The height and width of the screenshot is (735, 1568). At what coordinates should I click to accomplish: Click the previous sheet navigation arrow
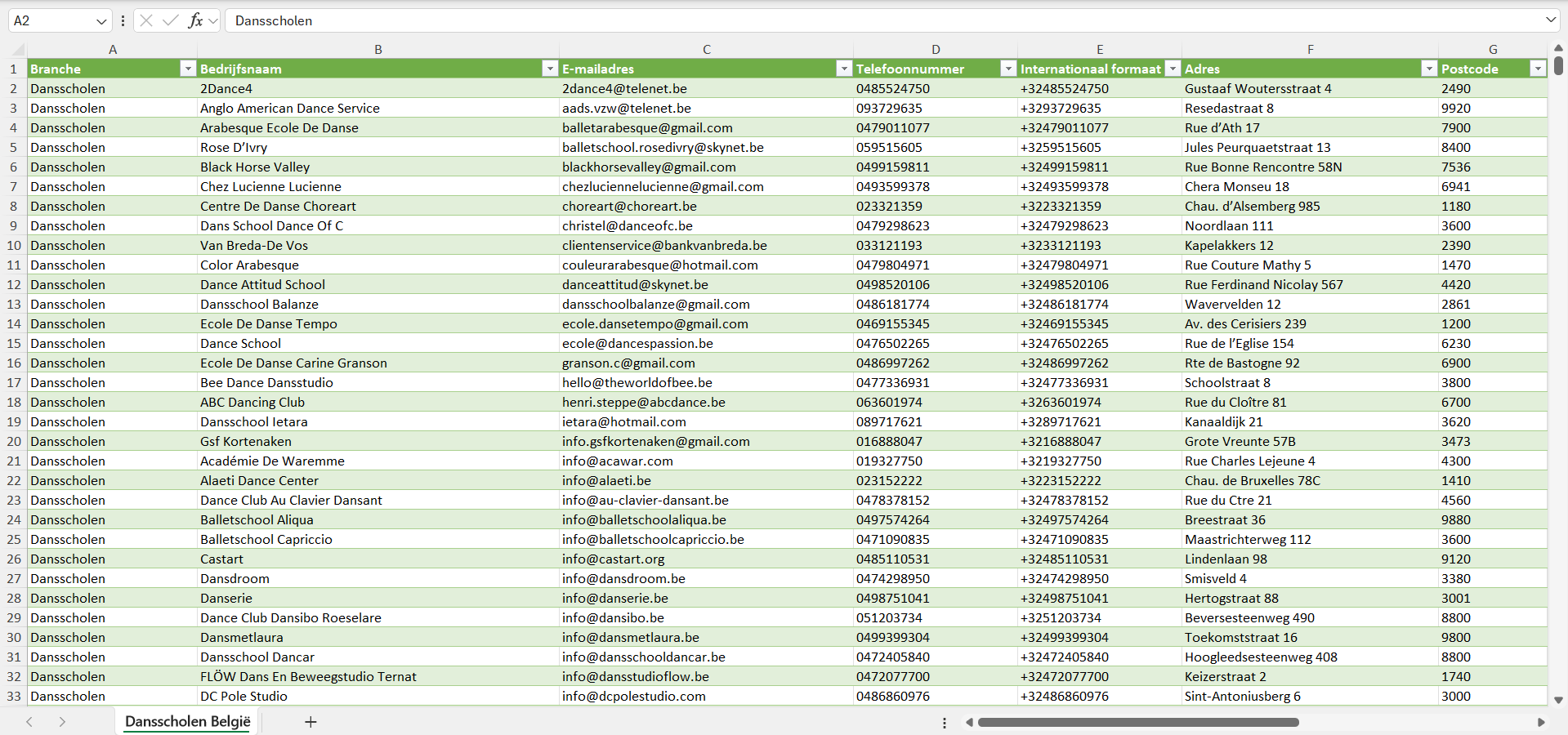[29, 722]
